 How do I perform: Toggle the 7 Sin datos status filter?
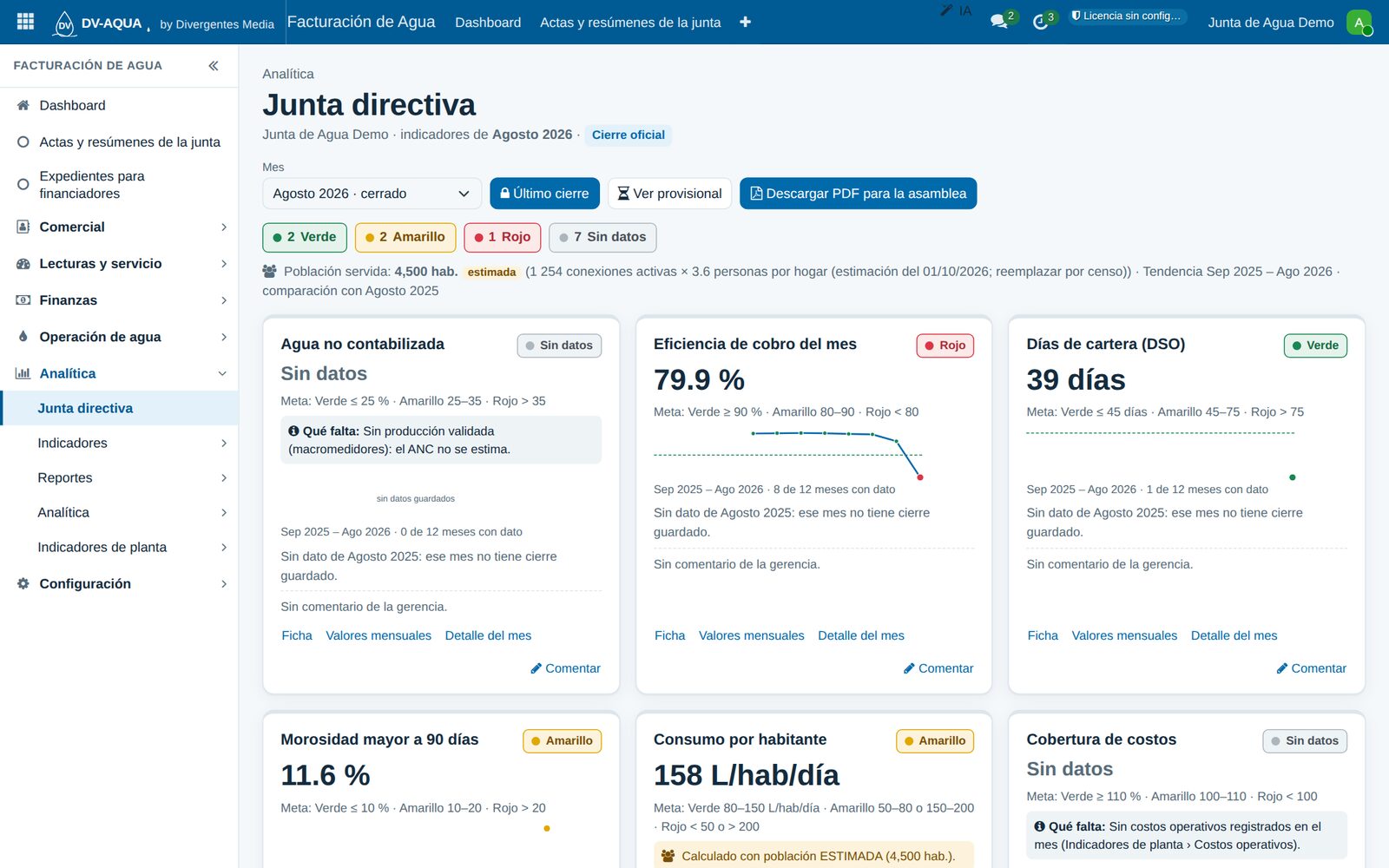[603, 237]
